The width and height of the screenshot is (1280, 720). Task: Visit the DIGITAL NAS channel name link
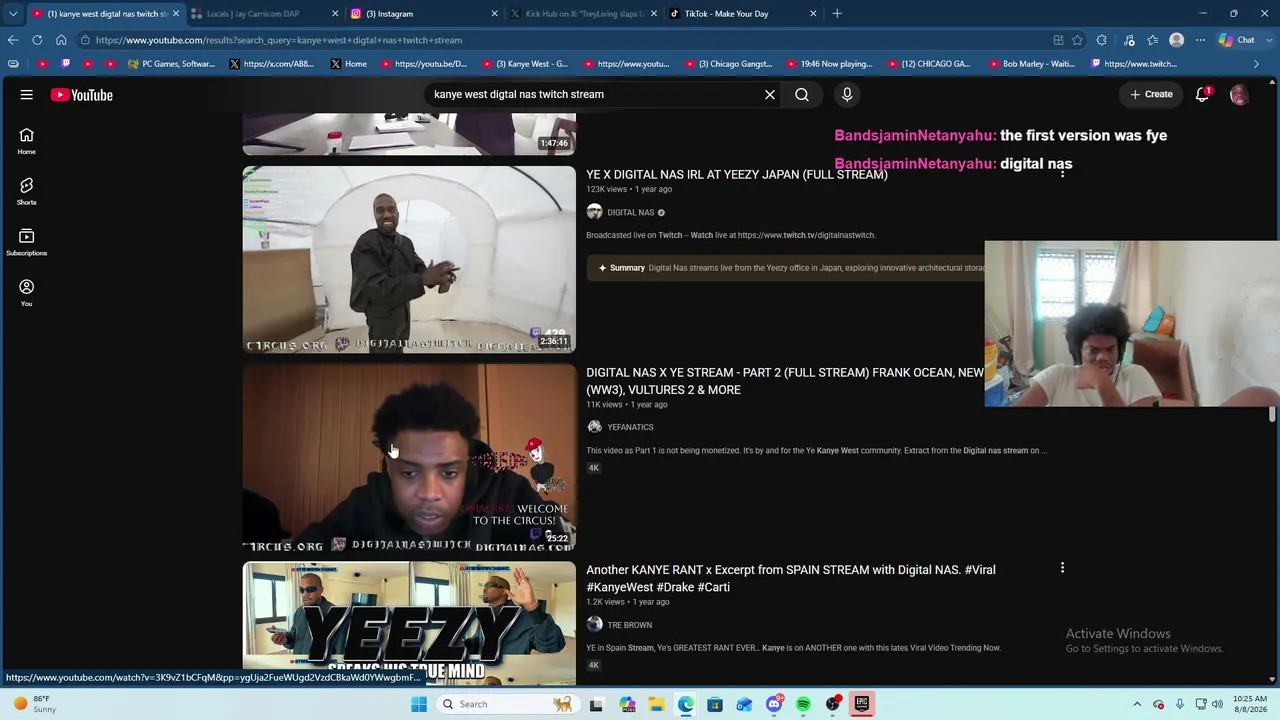point(631,212)
